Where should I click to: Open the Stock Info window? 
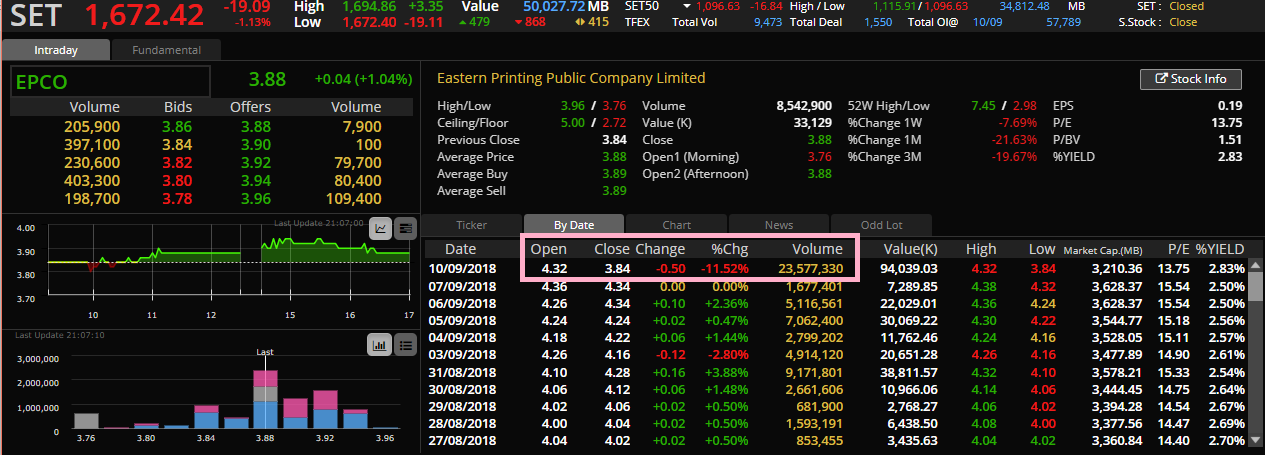(1190, 79)
